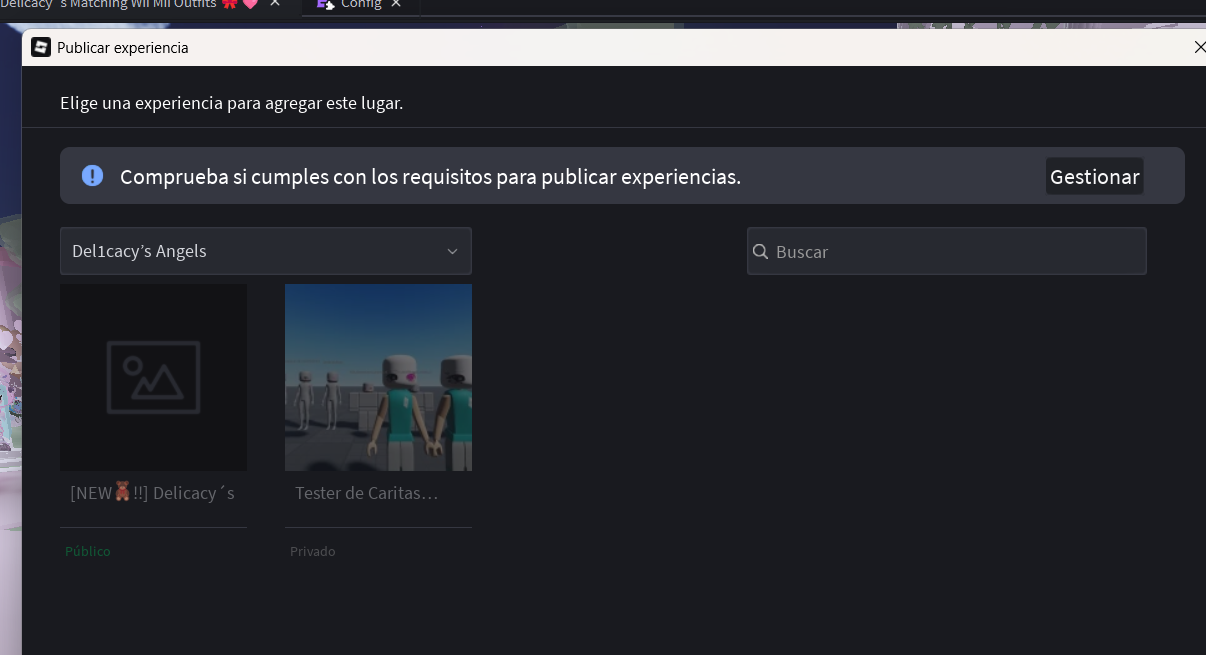Click the Buscar search field
This screenshot has width=1206, height=655.
tap(947, 251)
